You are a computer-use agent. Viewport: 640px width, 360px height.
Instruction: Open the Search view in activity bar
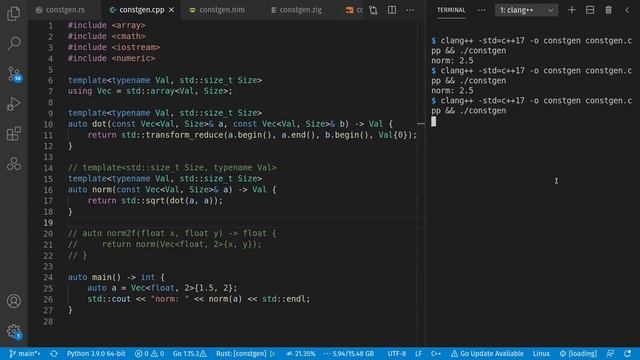point(13,43)
